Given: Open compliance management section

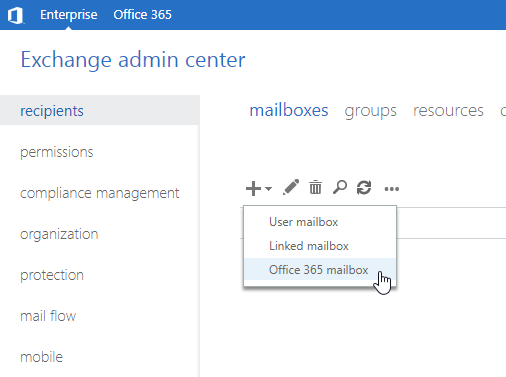Looking at the screenshot, I should 100,193.
